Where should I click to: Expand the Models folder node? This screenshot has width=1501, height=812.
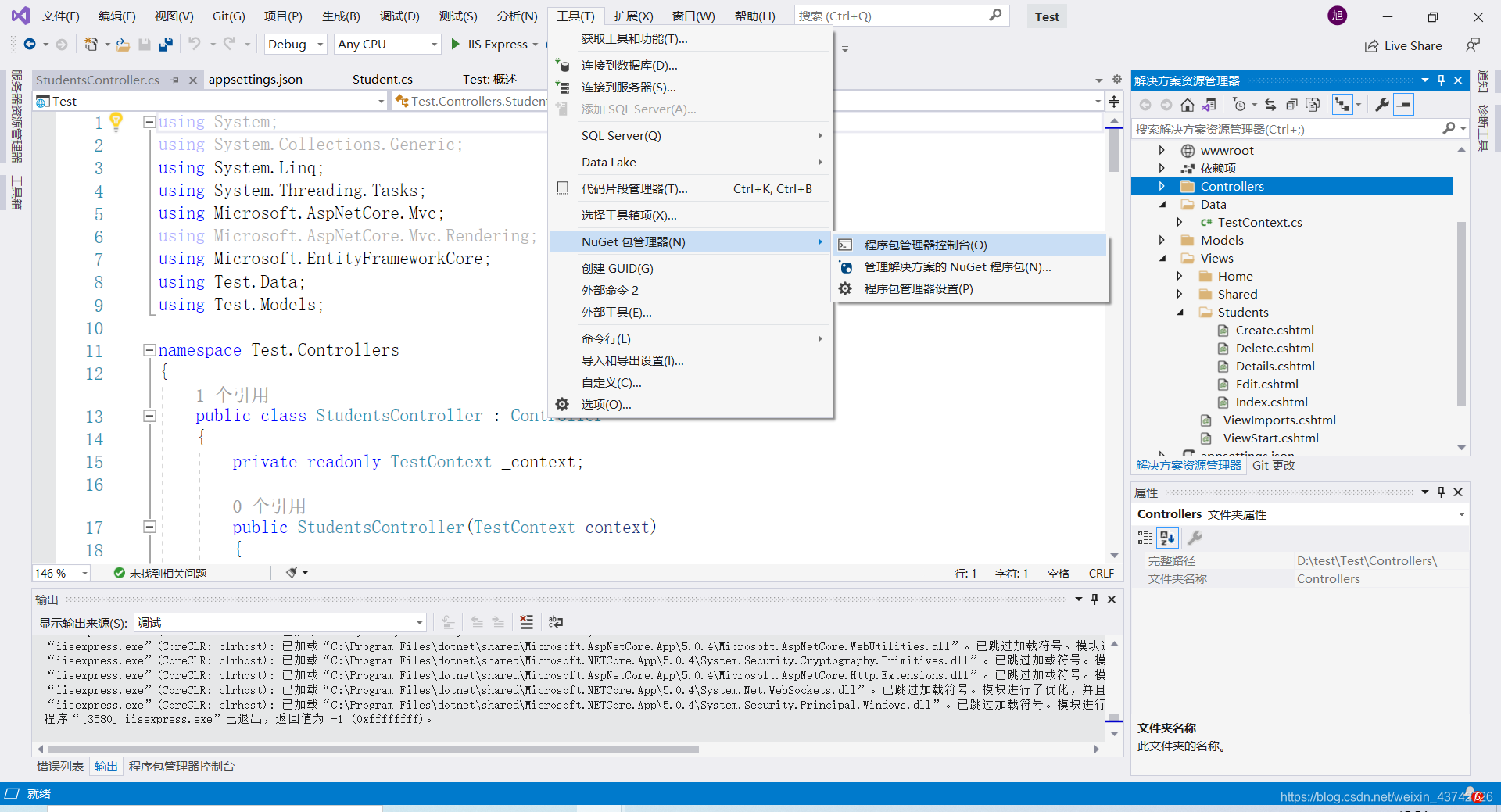tap(1162, 240)
